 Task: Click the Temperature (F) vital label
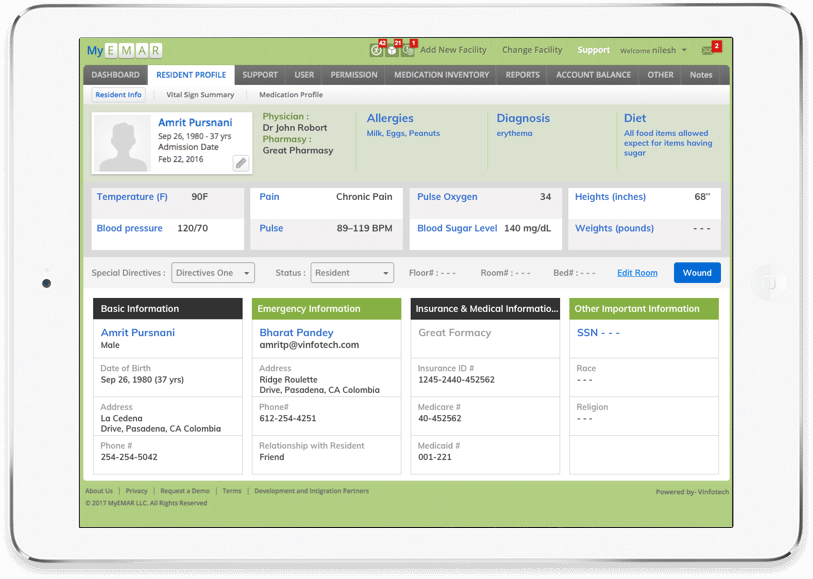point(132,196)
